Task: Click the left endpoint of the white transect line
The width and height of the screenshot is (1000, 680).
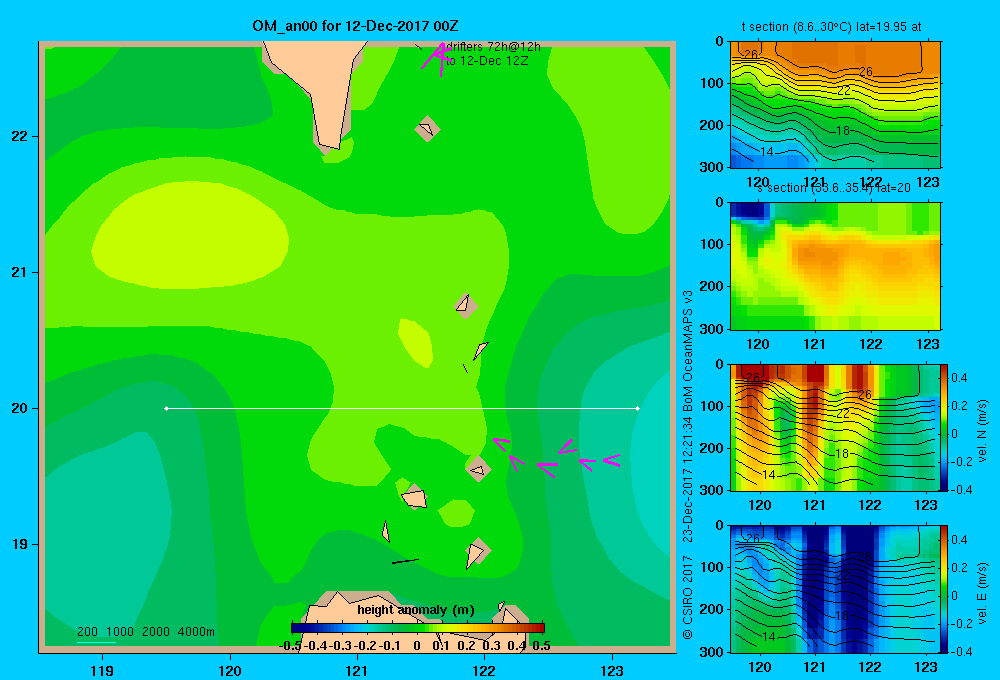Action: pos(166,408)
